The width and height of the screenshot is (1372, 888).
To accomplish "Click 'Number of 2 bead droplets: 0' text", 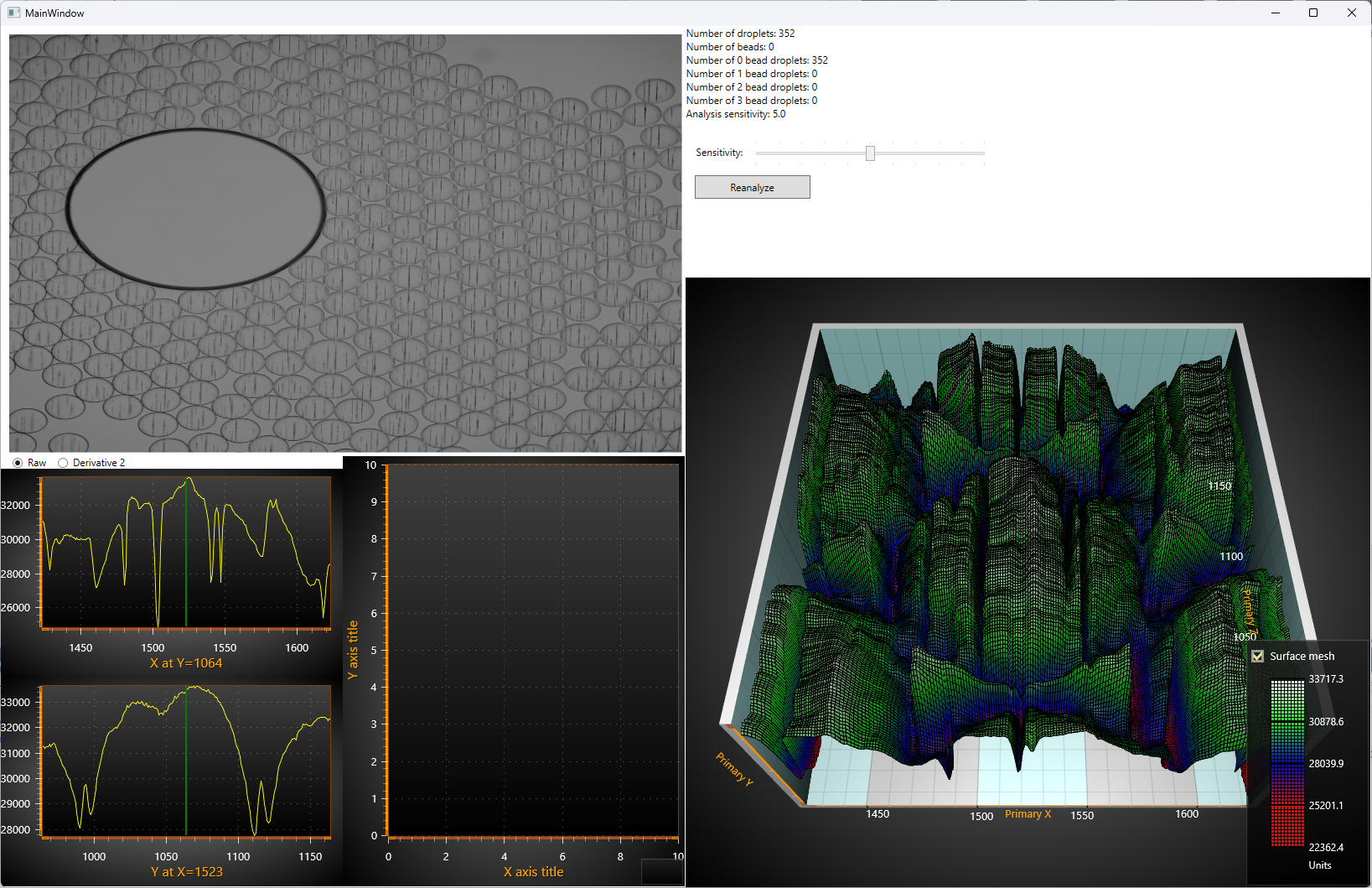I will coord(752,87).
